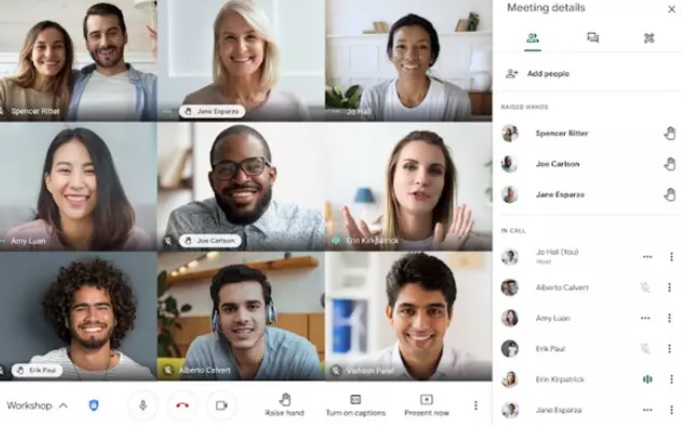
Task: Open the more options menu in bottom bar
Action: [x=475, y=406]
